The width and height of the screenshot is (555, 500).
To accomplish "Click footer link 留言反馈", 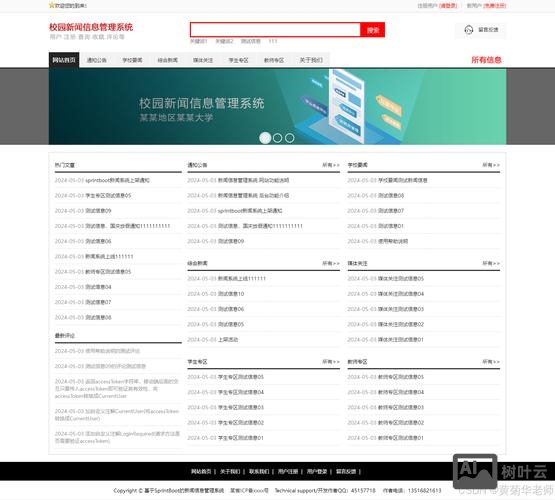I will (346, 472).
